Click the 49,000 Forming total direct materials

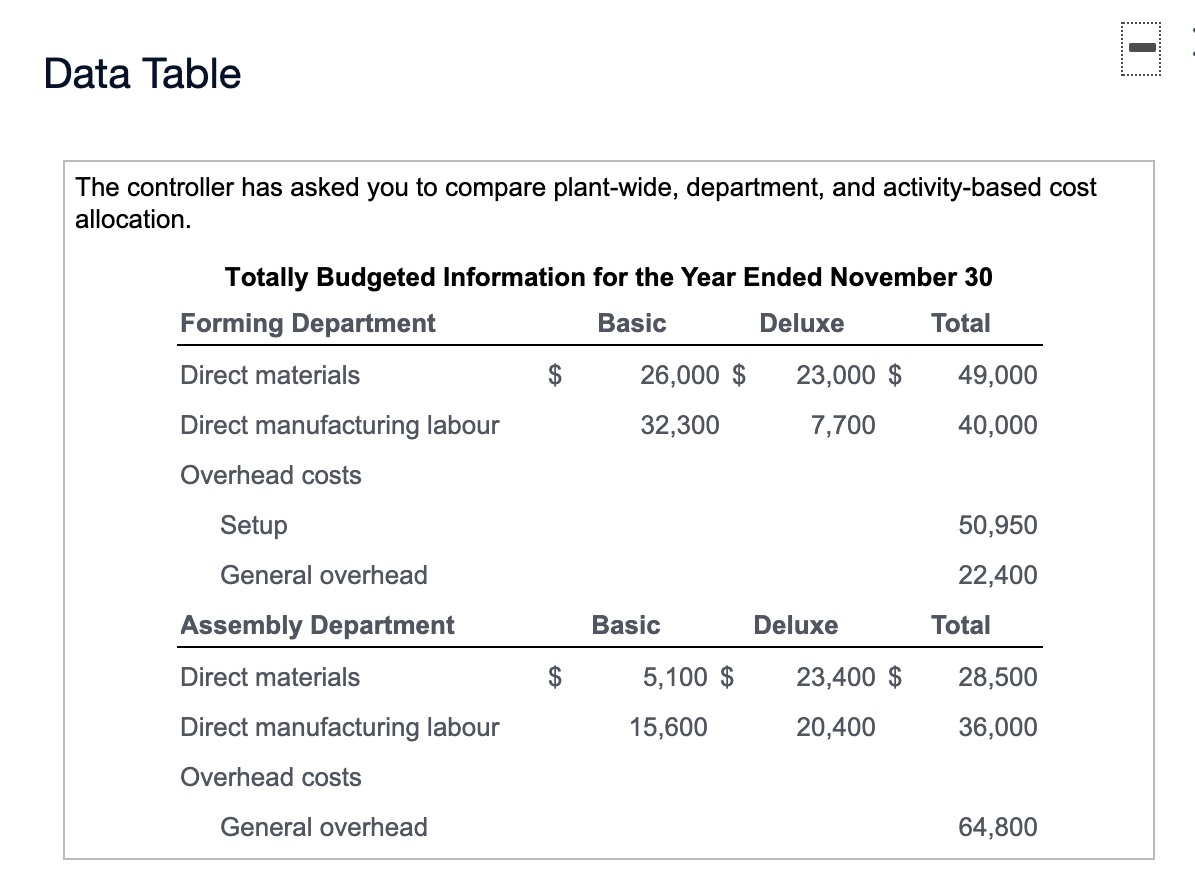point(997,375)
